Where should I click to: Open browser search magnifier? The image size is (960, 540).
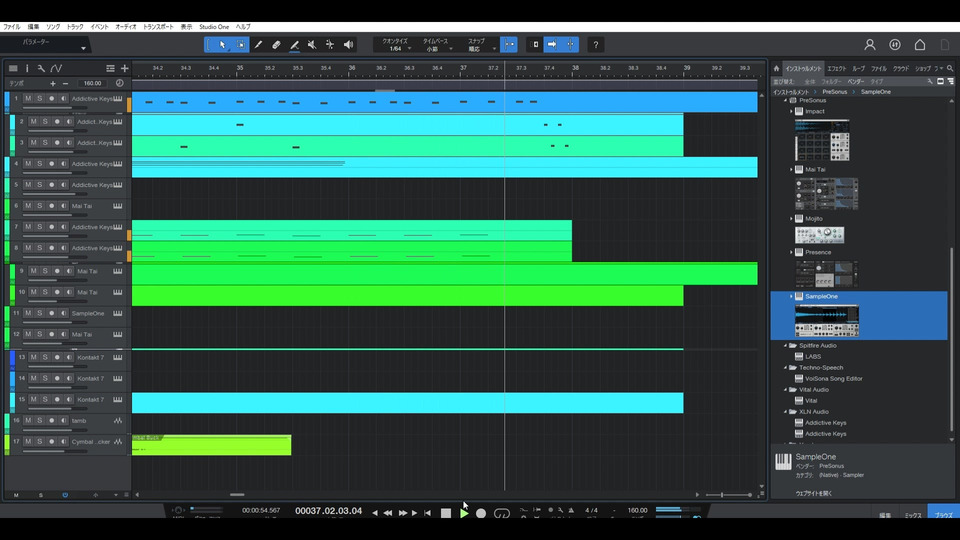click(950, 69)
